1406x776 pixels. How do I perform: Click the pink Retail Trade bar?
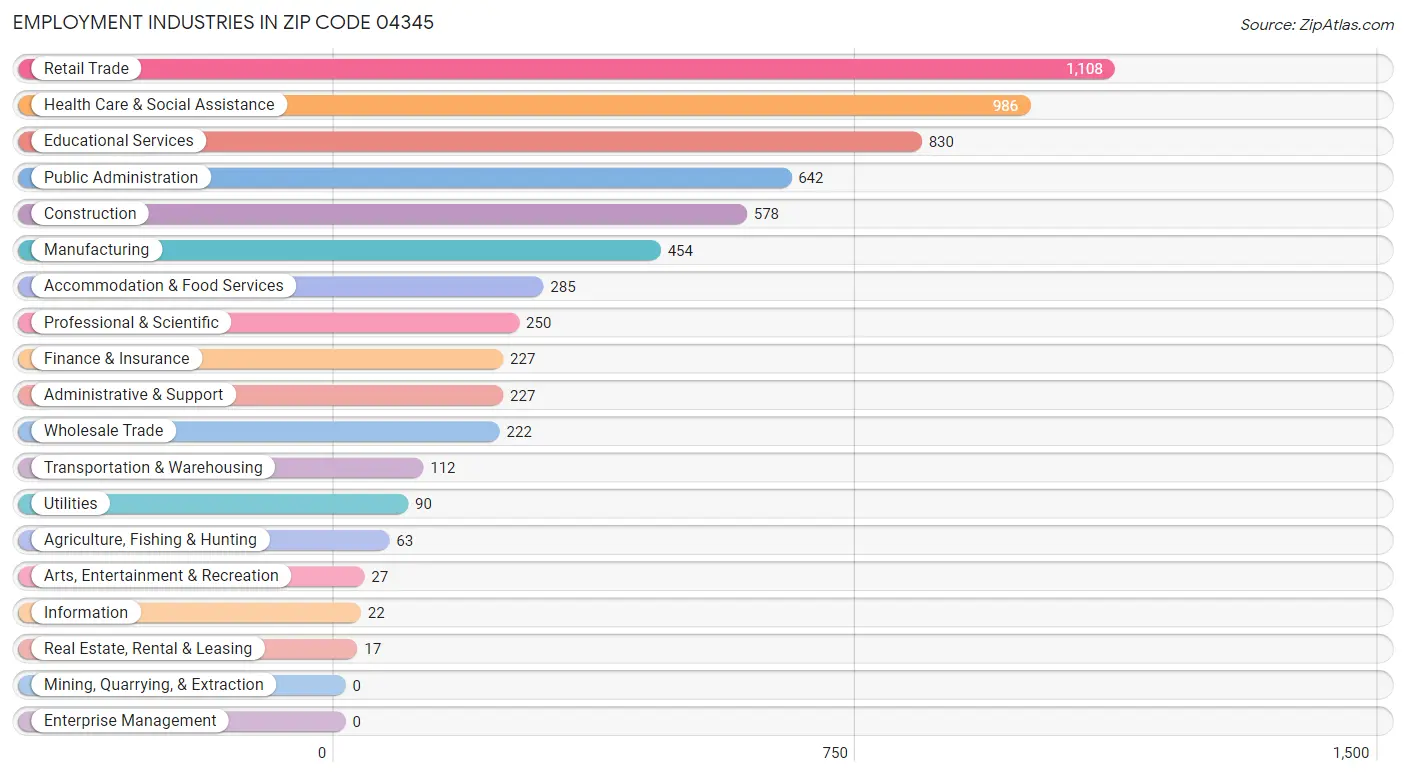(566, 69)
